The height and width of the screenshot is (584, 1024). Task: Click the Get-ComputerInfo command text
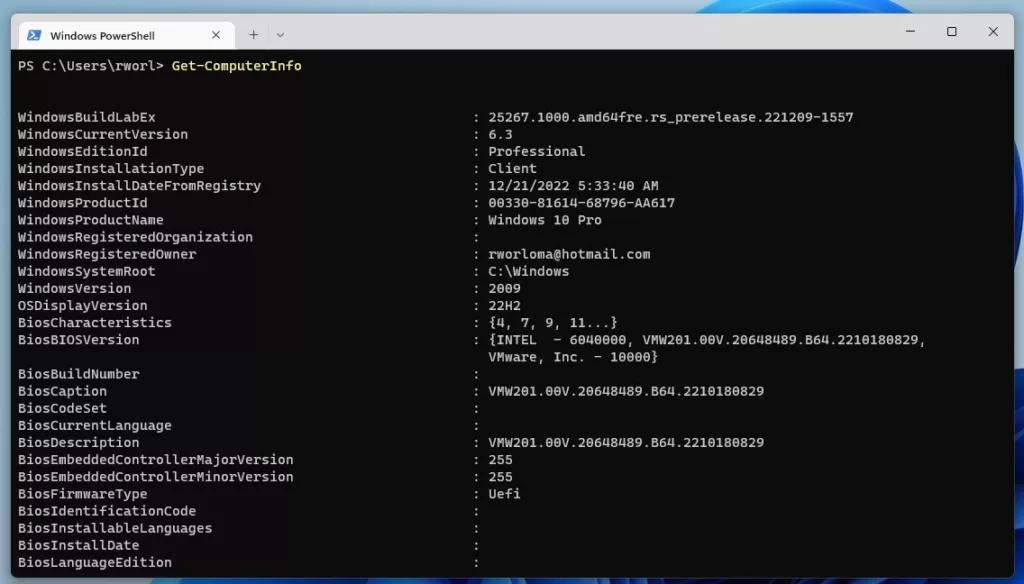[x=236, y=66]
